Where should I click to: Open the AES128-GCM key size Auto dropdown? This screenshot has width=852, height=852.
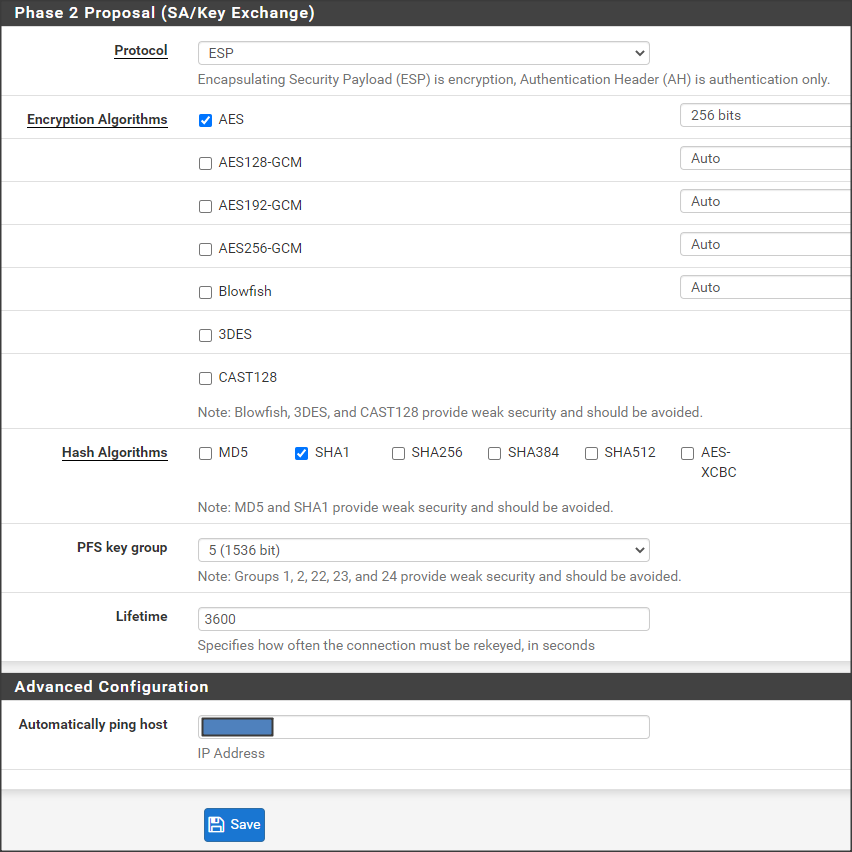(x=765, y=158)
